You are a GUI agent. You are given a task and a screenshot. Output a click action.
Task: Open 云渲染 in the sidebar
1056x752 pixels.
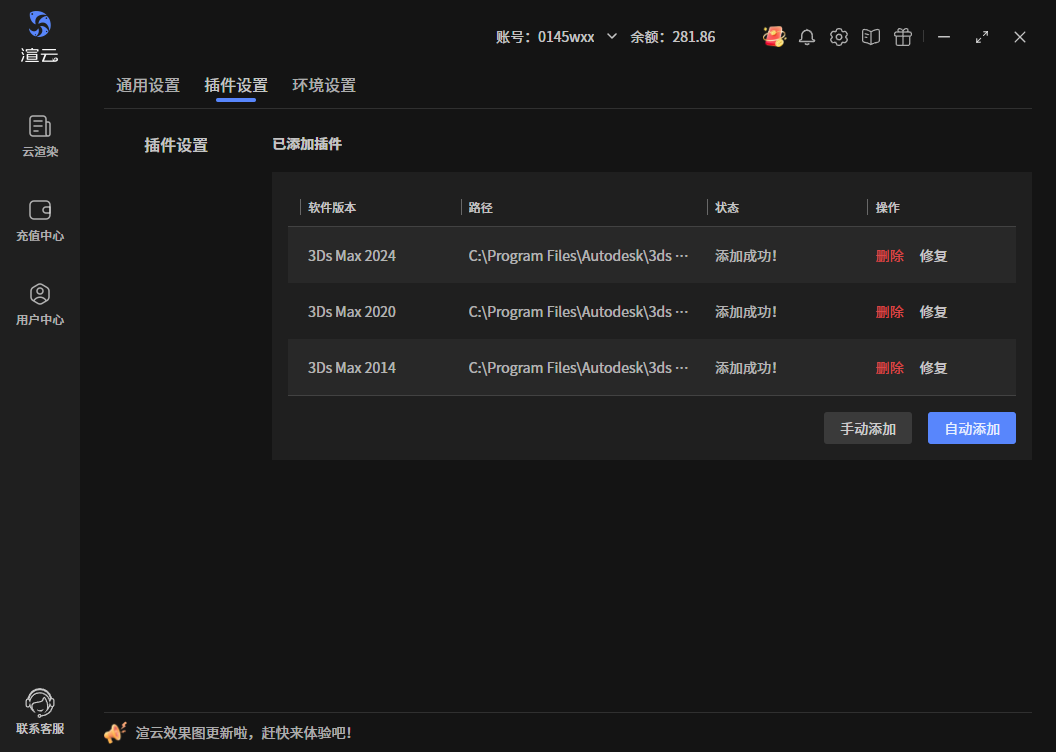click(40, 137)
